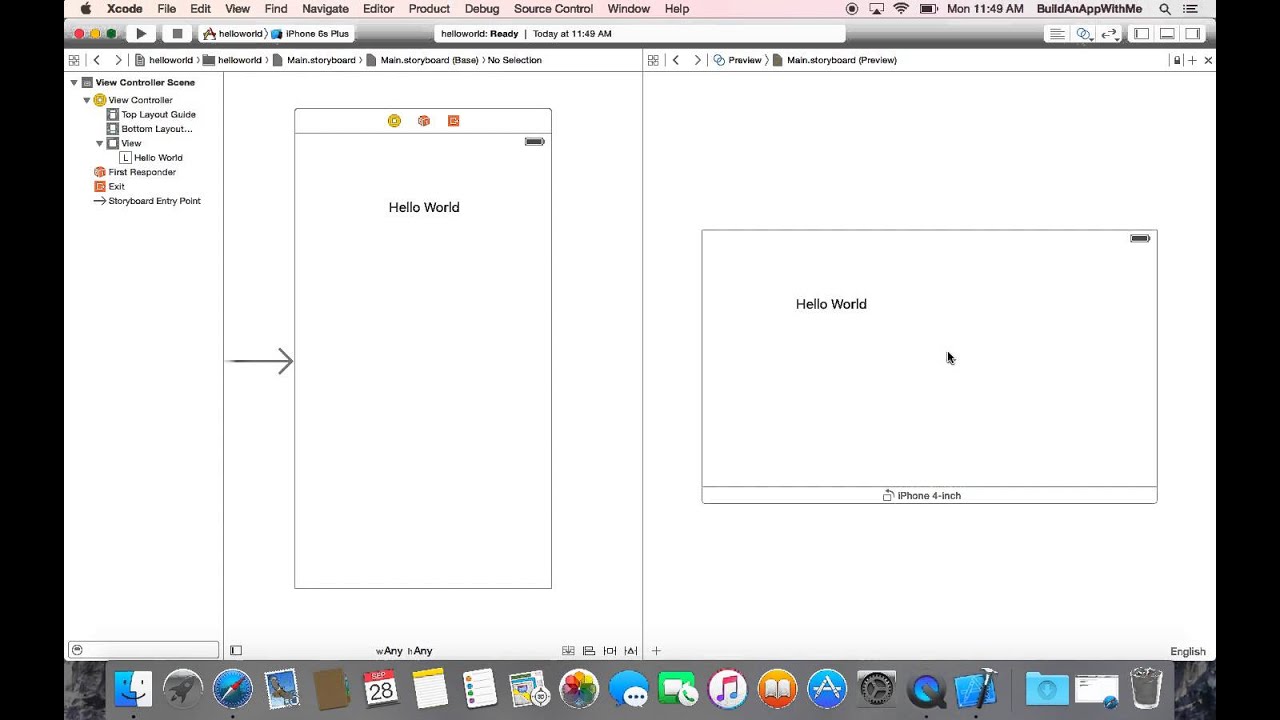Toggle the Utilities panel
1280x720 pixels.
[x=1193, y=34]
